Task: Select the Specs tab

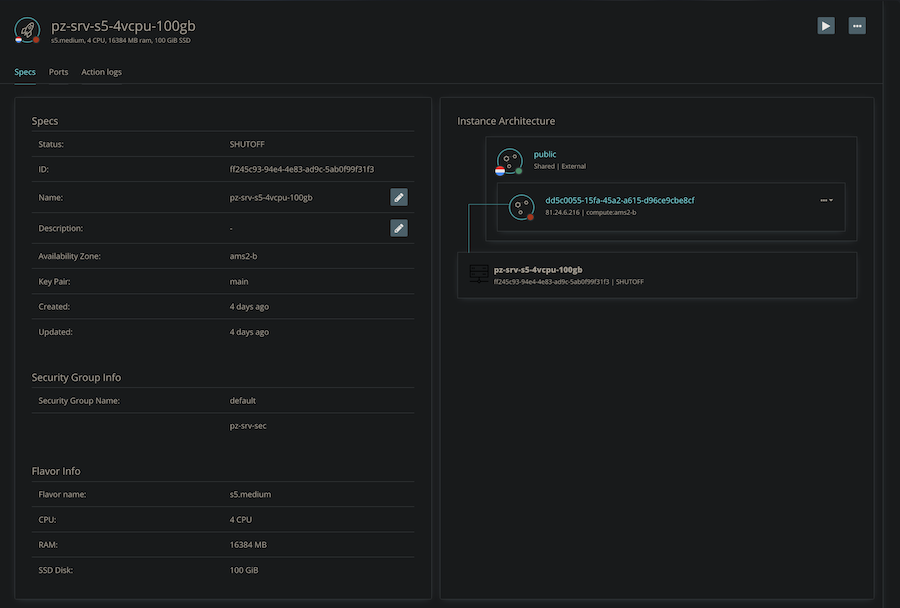Action: pyautogui.click(x=25, y=71)
